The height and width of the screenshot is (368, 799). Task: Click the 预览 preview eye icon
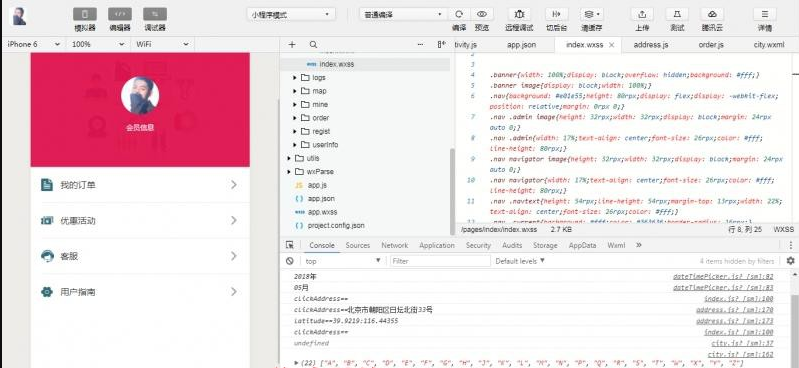pos(482,14)
